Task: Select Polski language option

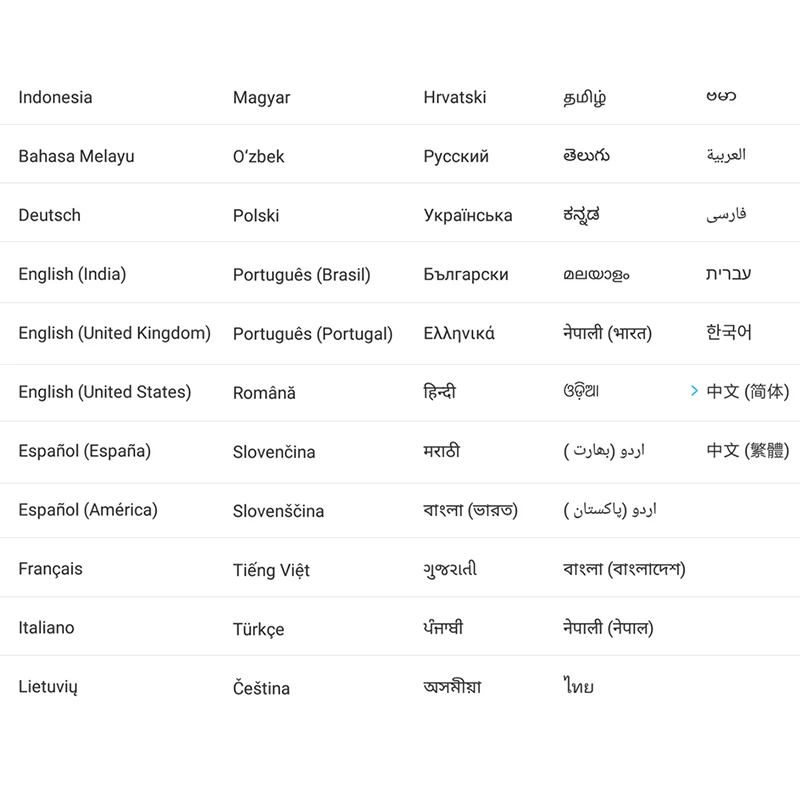Action: [x=256, y=215]
